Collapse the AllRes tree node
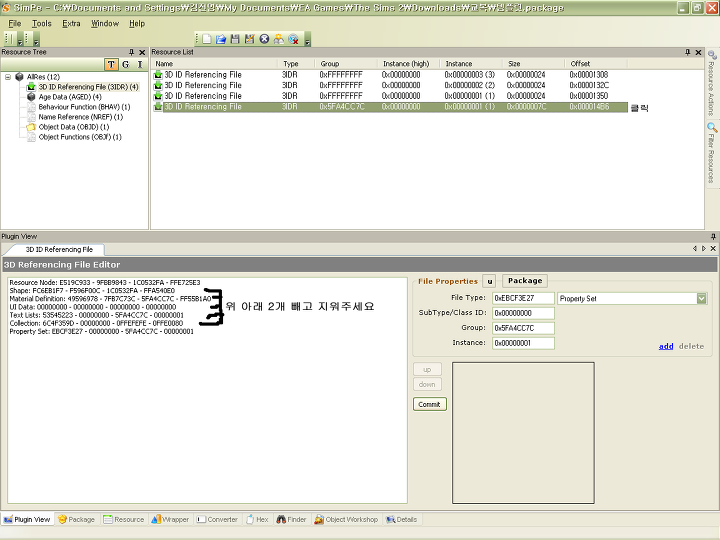This screenshot has width=720, height=540. coord(8,77)
